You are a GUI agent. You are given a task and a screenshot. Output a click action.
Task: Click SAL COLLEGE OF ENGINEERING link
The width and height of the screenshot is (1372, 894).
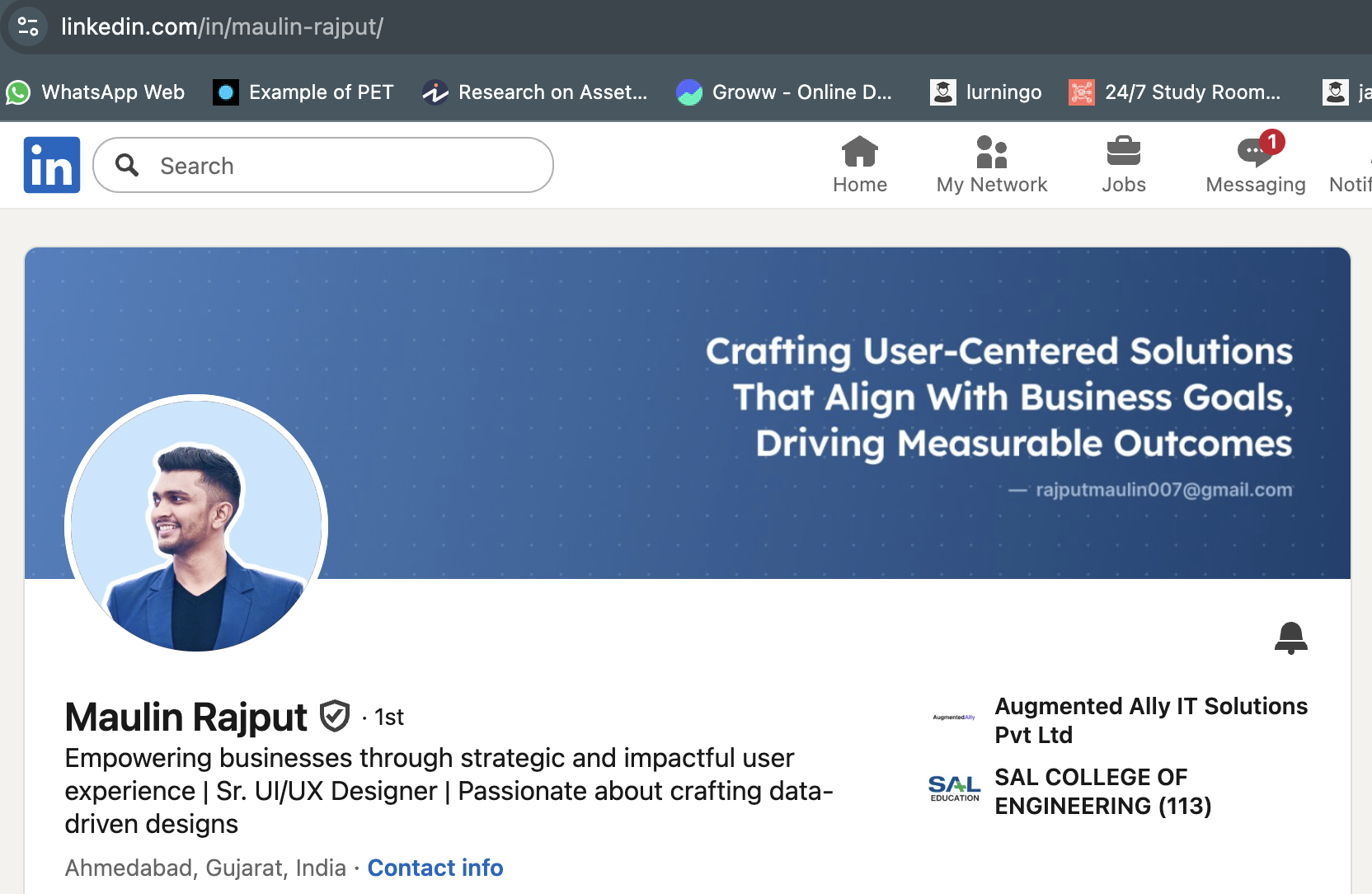pos(1103,791)
